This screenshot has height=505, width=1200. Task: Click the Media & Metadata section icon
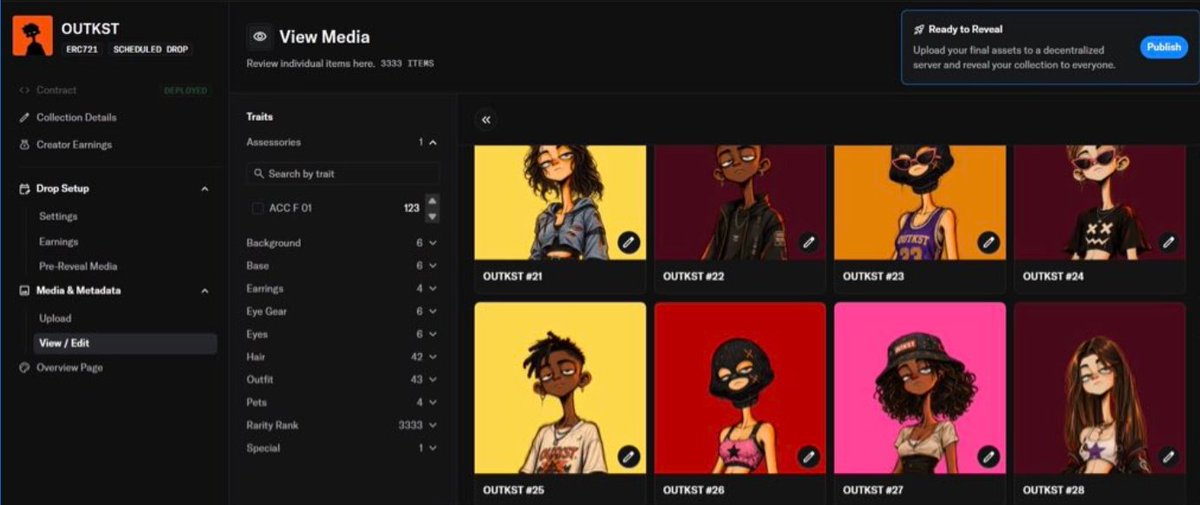point(25,290)
